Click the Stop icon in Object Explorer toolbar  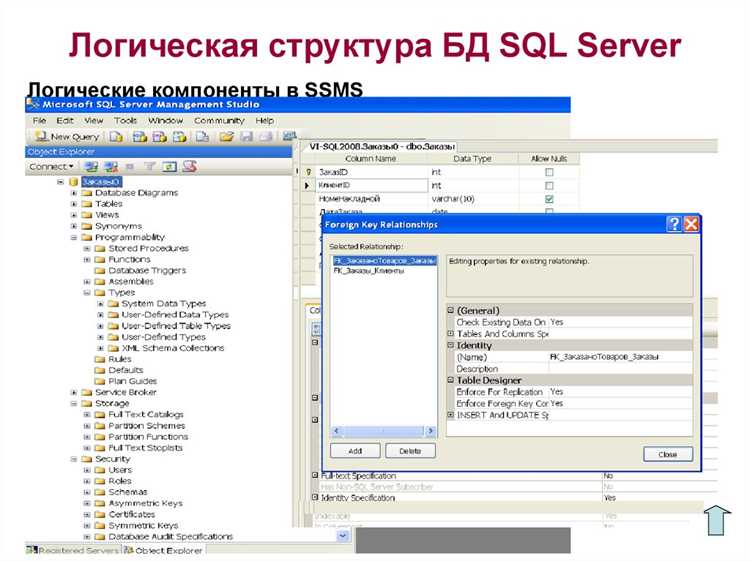click(130, 166)
